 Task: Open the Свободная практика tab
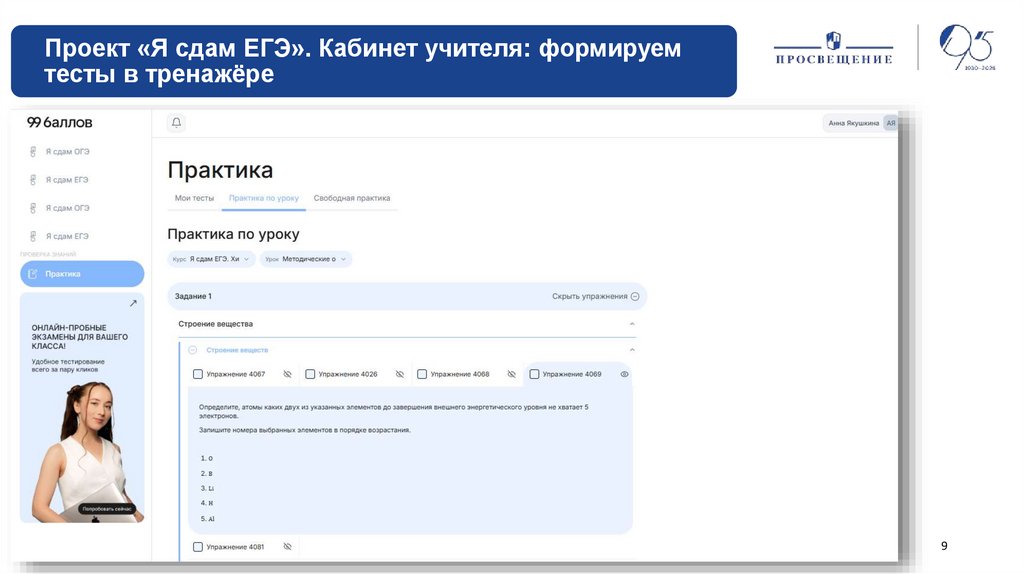[x=352, y=198]
